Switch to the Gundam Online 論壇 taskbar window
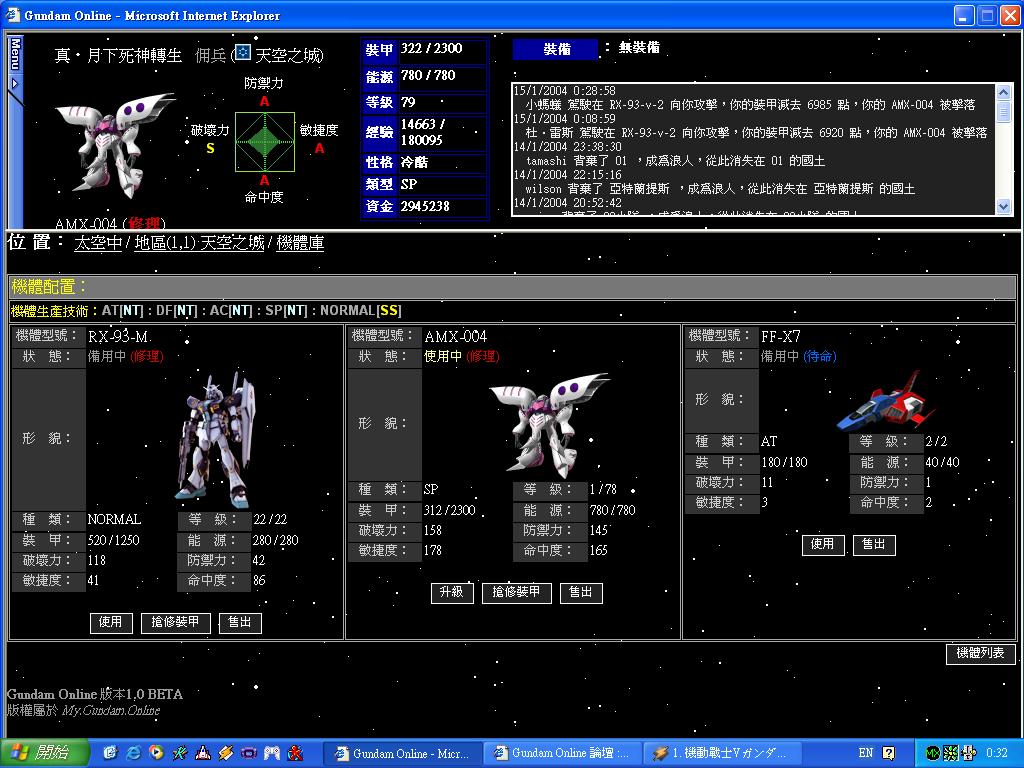This screenshot has height=768, width=1024. 563,753
